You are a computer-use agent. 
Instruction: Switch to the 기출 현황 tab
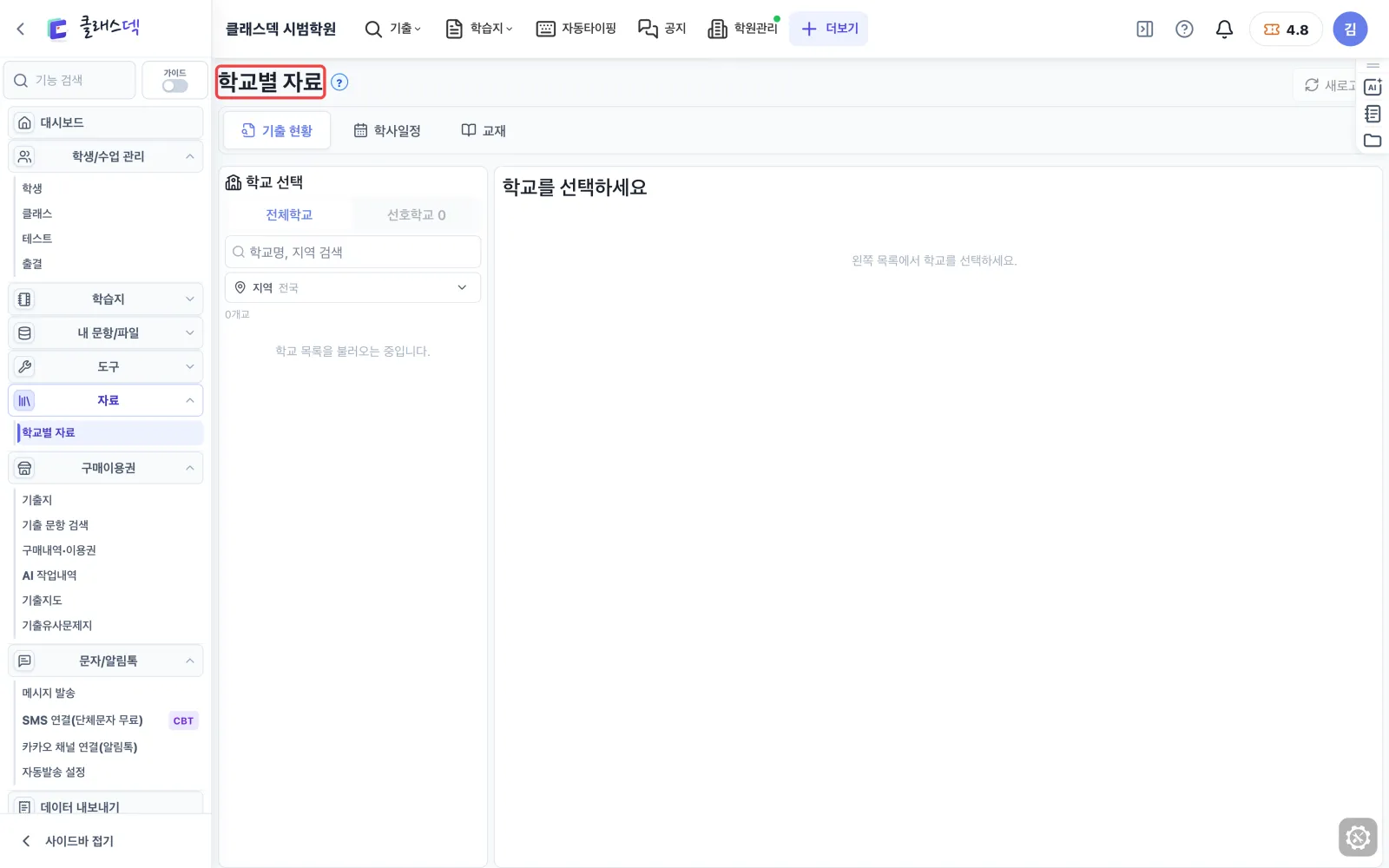(x=277, y=130)
